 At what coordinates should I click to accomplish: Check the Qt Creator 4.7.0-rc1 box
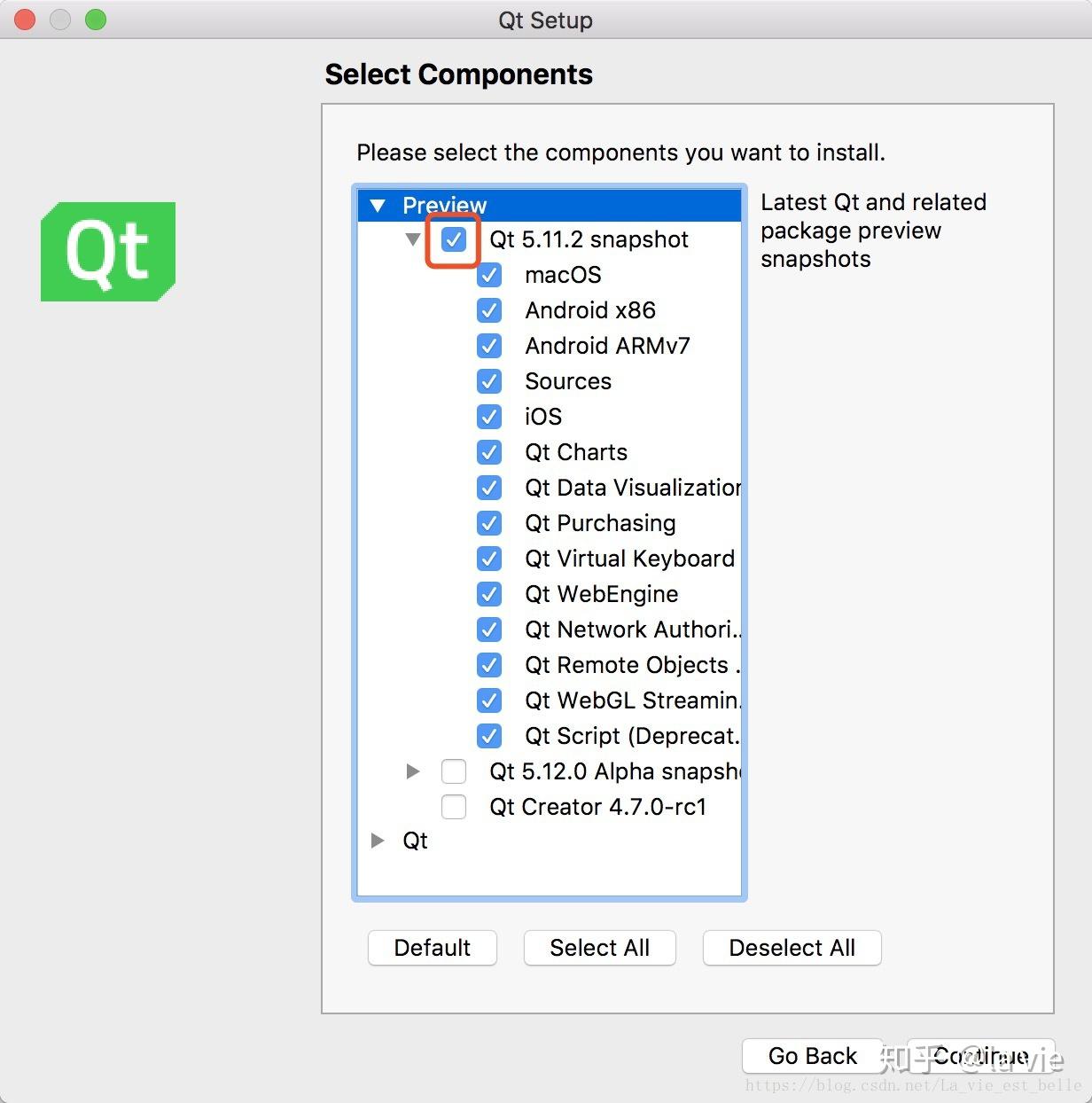tap(454, 807)
